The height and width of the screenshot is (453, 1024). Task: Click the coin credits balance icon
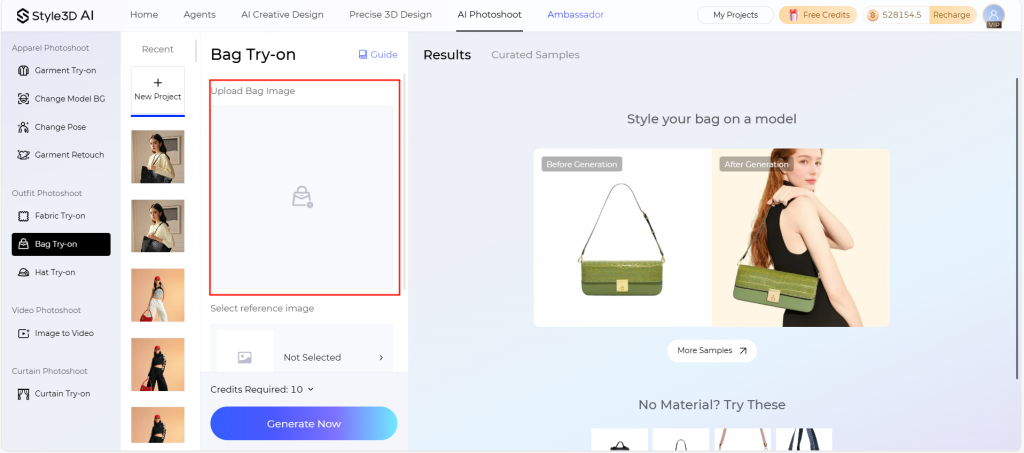[x=872, y=15]
